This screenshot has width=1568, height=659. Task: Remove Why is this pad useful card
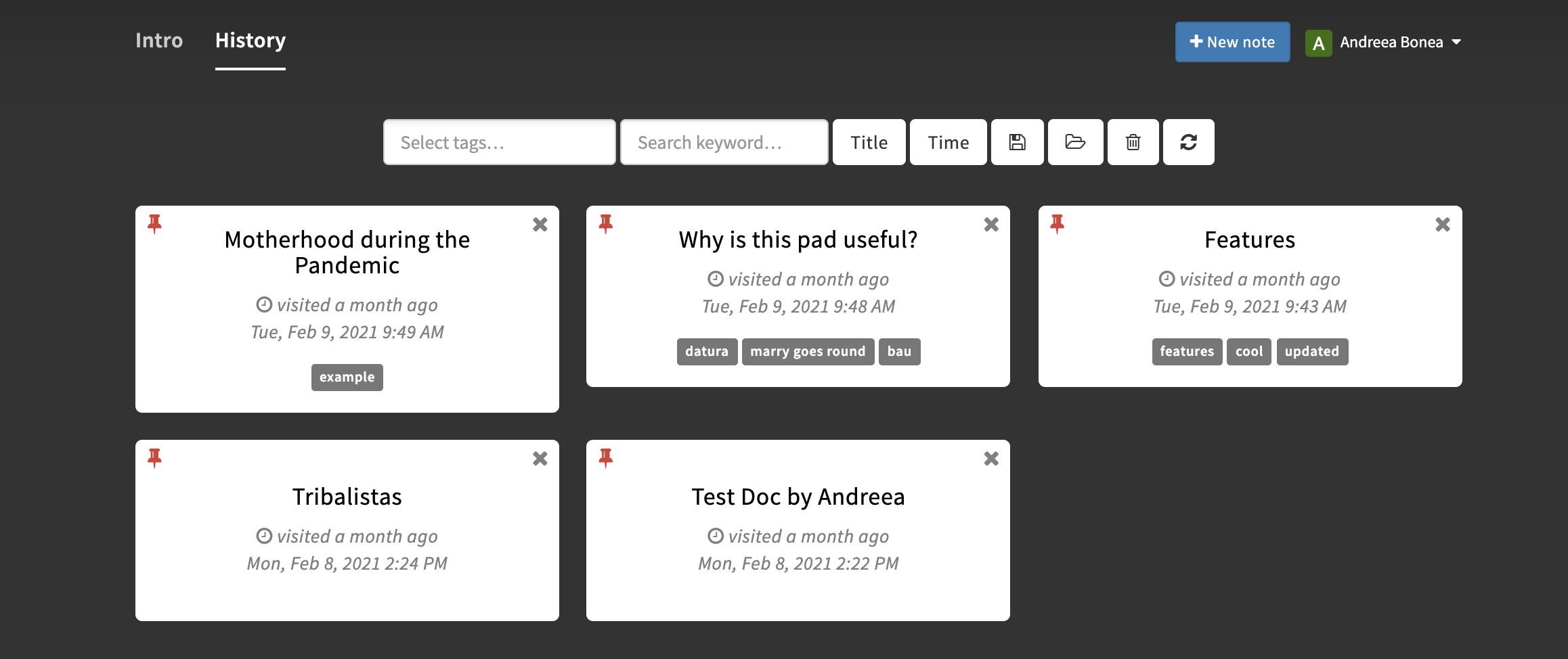pos(991,225)
